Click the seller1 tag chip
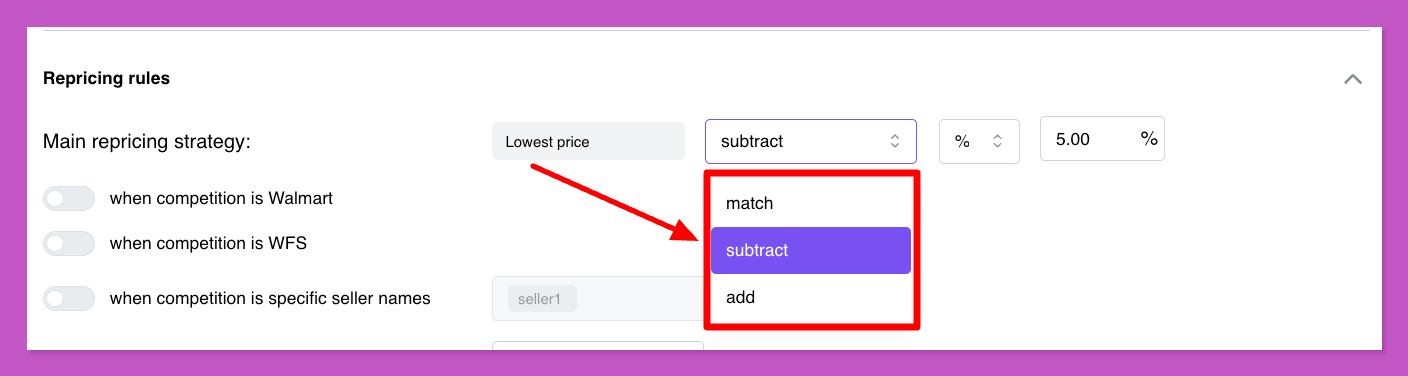This screenshot has height=376, width=1408. point(542,298)
